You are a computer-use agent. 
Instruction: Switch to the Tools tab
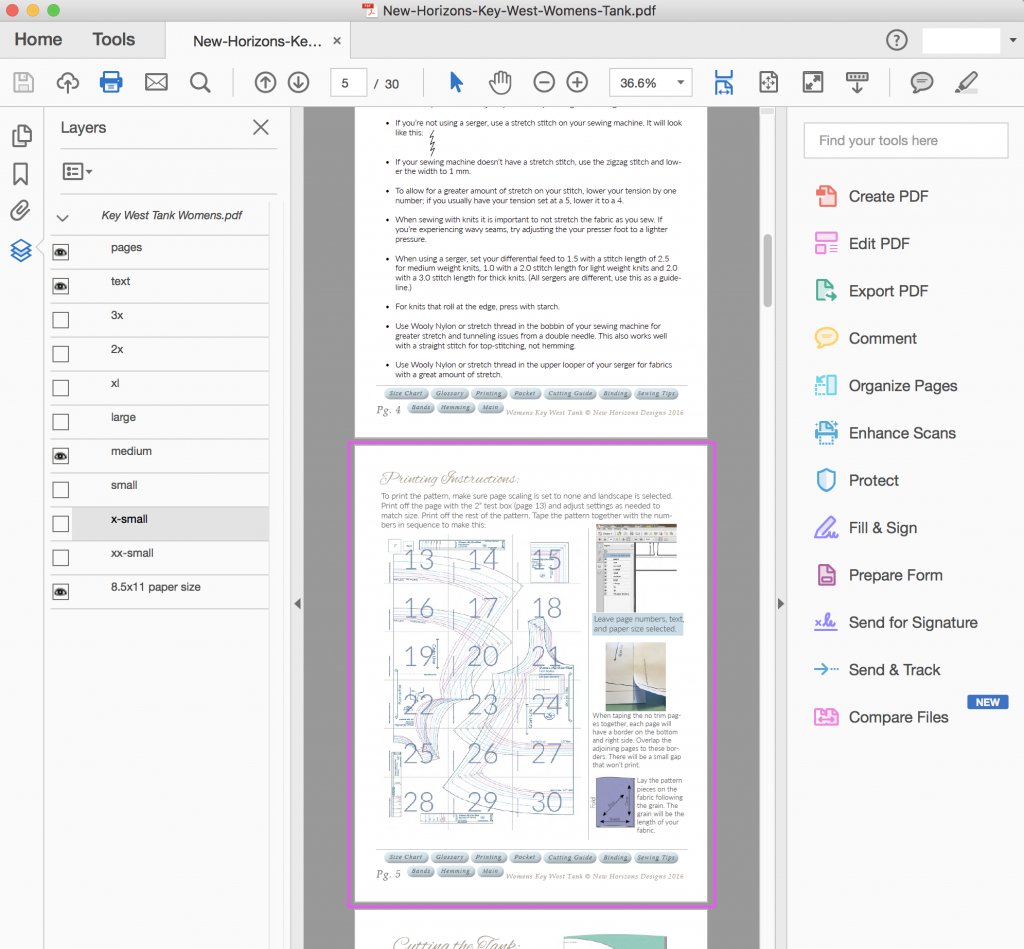pyautogui.click(x=113, y=40)
